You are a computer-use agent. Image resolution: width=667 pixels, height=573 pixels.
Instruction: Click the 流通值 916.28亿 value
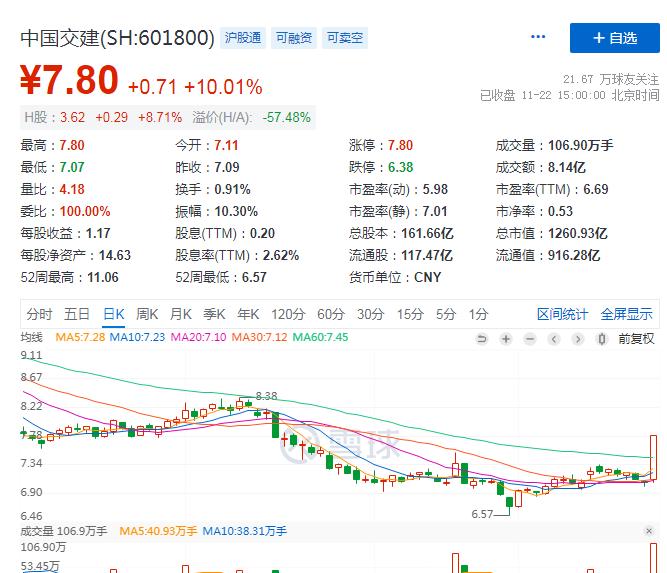(574, 255)
